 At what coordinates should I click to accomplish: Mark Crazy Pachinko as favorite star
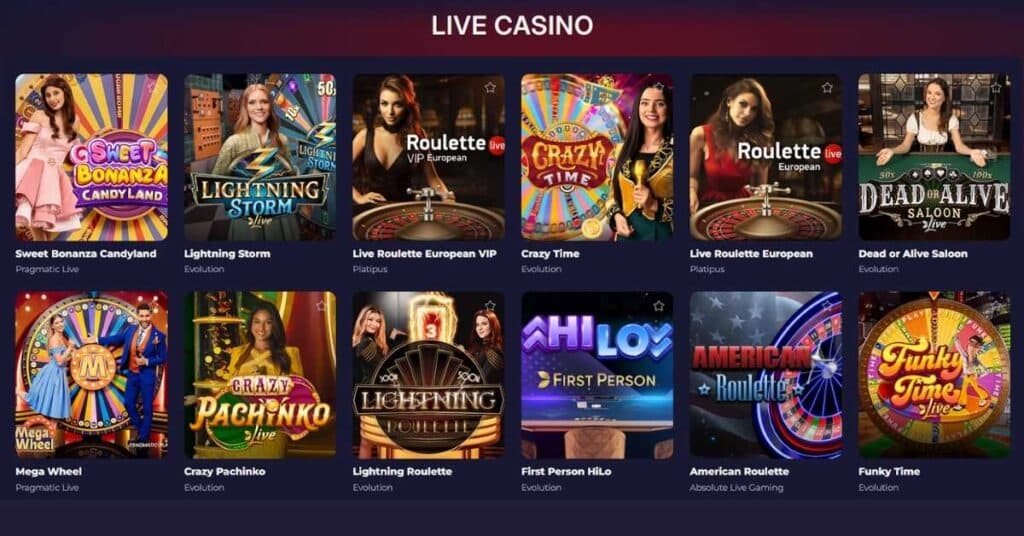coord(321,306)
